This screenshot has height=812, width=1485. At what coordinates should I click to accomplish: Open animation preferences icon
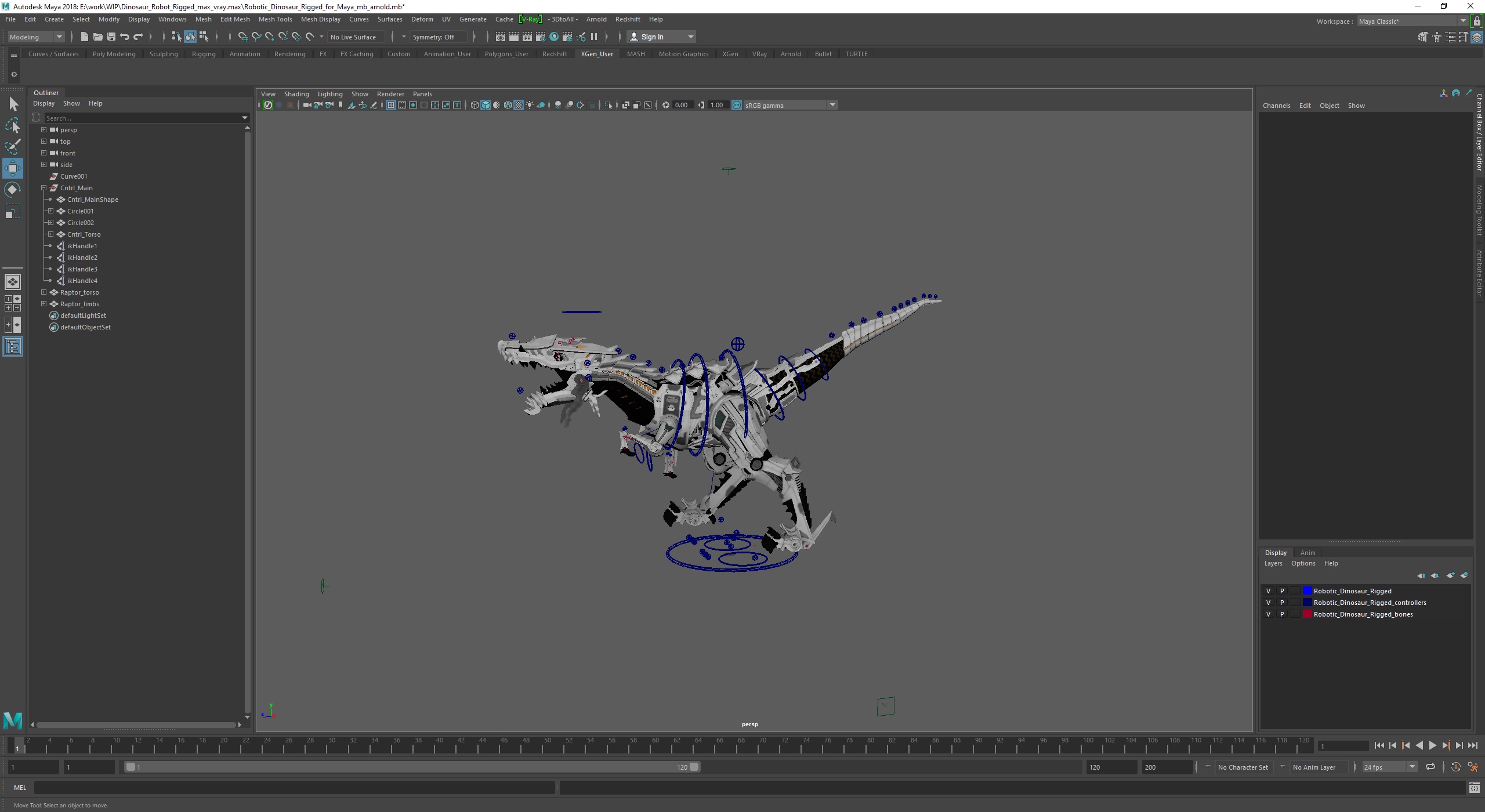1473,767
